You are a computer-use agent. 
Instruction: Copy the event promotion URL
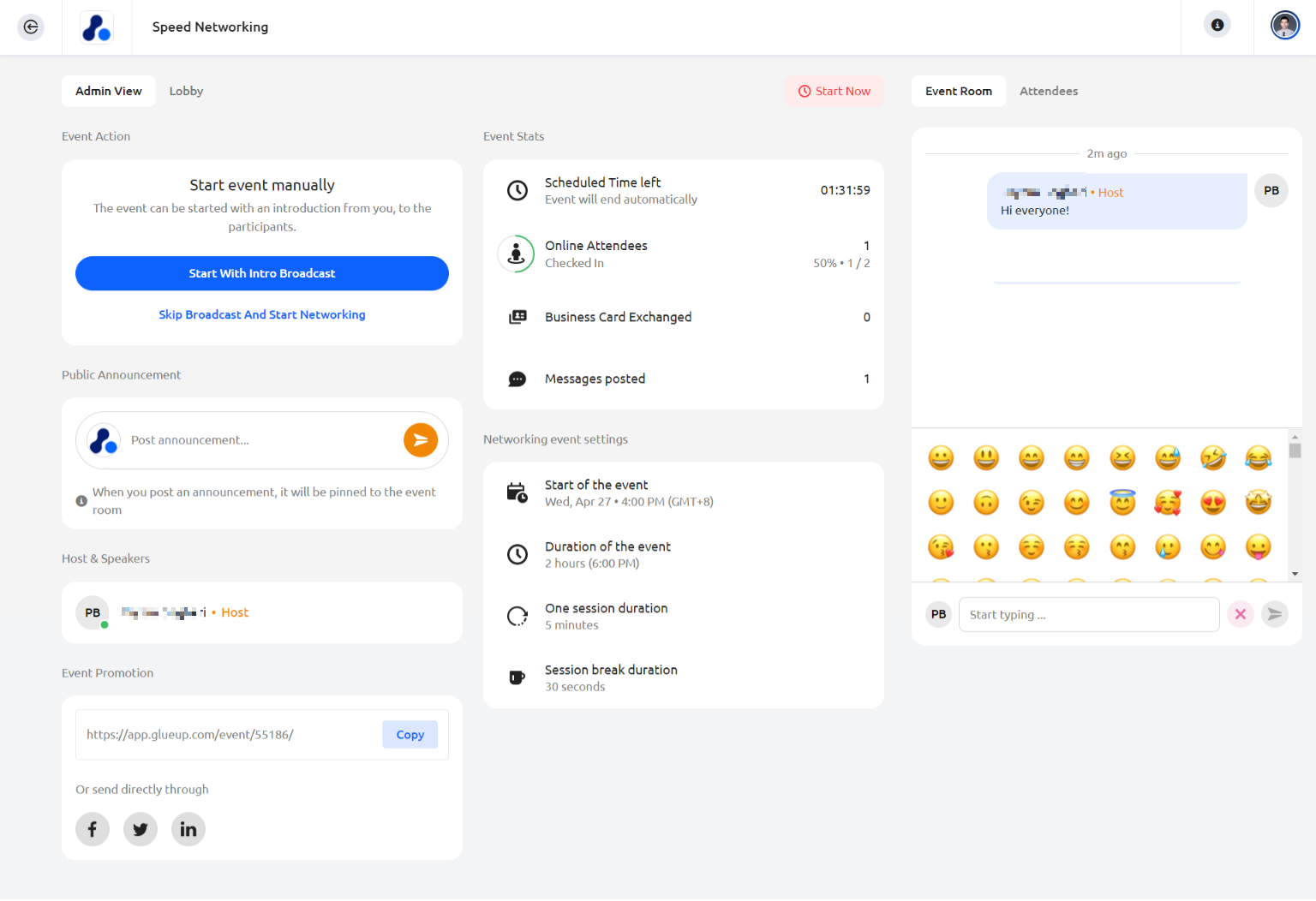[410, 735]
